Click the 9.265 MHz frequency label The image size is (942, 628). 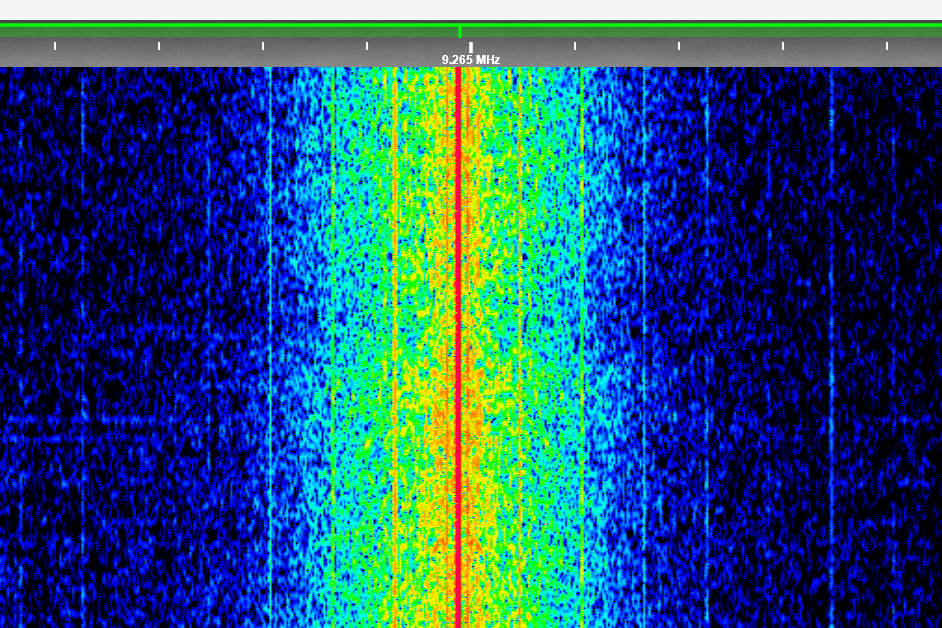click(x=471, y=60)
